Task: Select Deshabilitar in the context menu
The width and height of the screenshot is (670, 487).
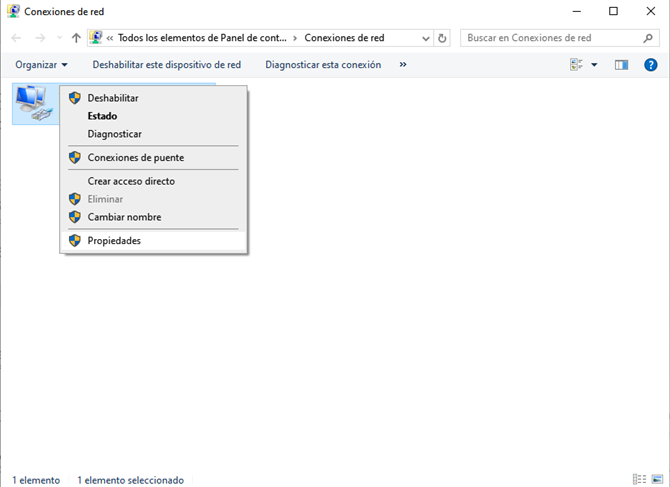Action: (x=113, y=98)
